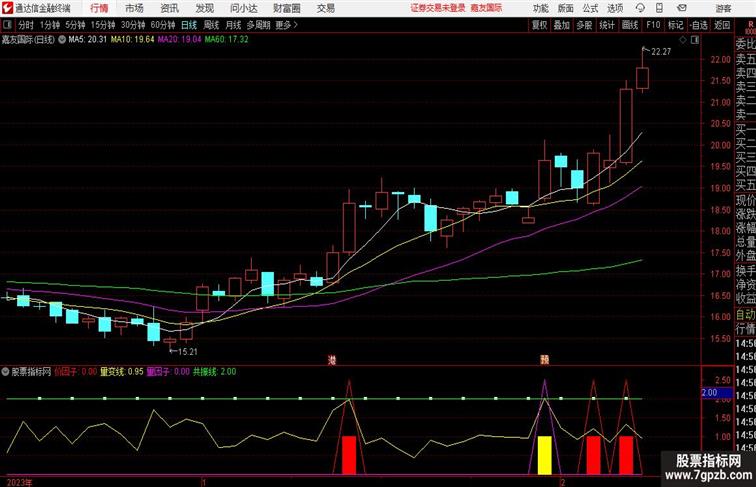Open the 交易 tab
This screenshot has height=487, width=756.
coord(325,8)
